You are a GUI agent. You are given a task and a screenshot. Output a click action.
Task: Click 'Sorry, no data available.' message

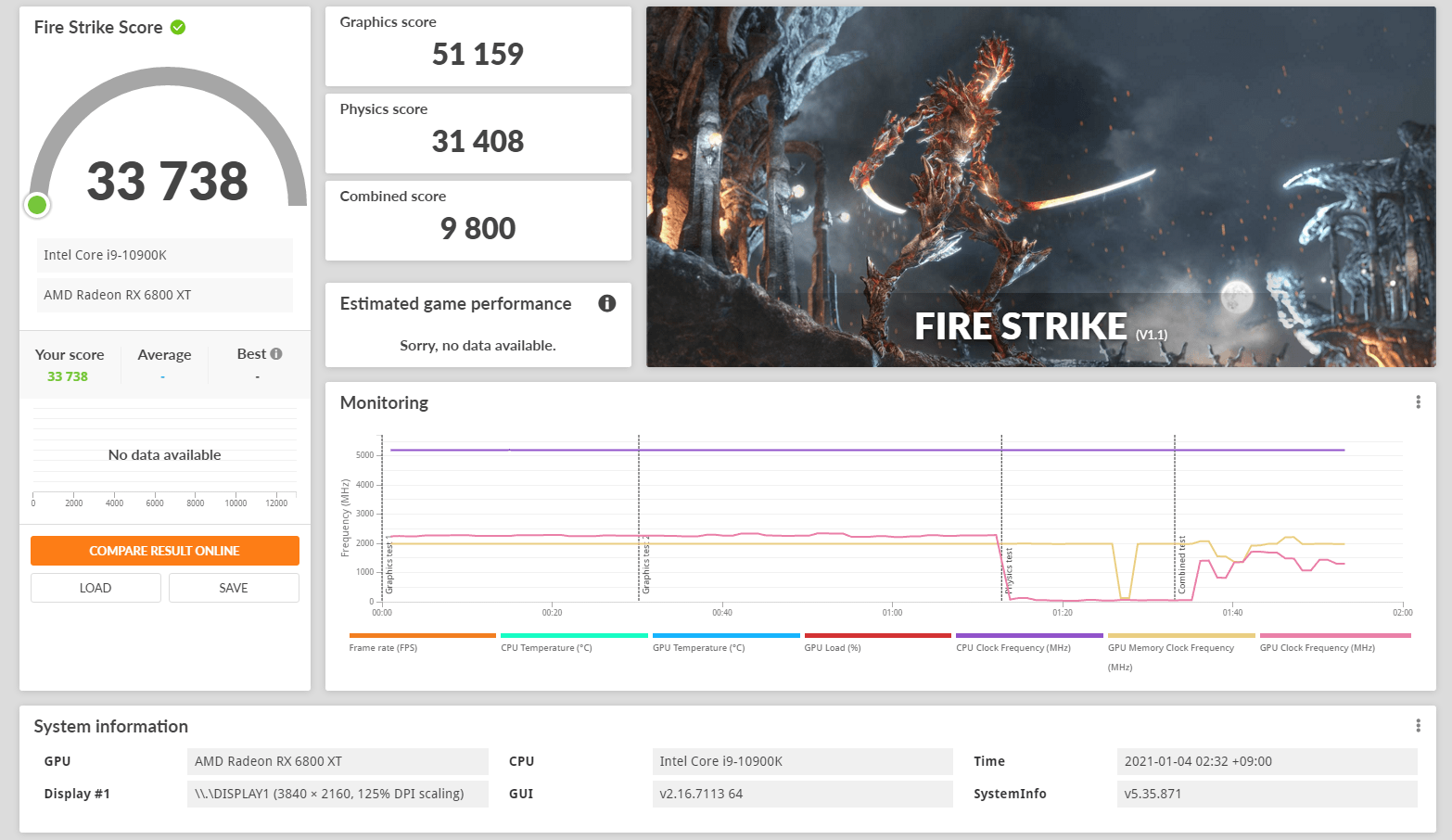click(478, 346)
